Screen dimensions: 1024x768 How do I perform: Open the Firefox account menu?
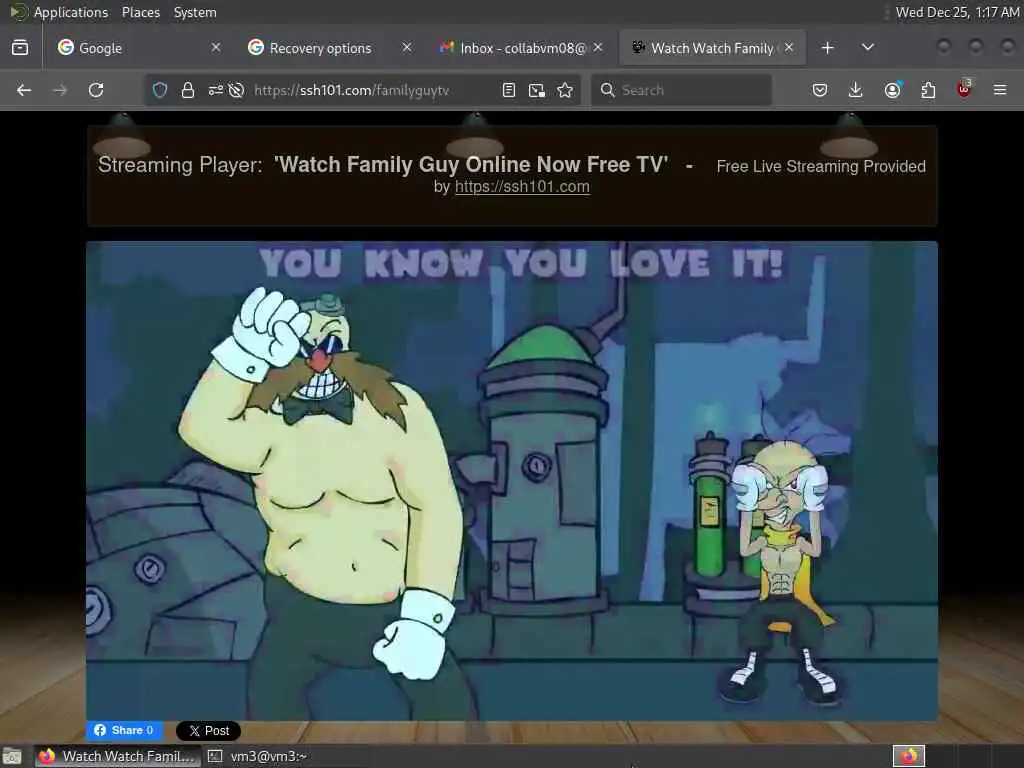point(893,90)
